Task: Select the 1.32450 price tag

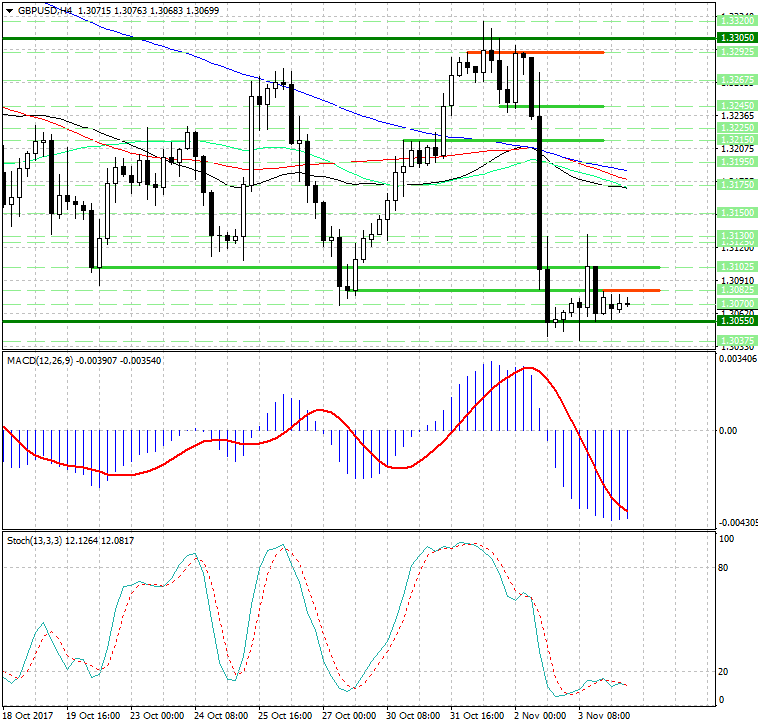Action: [x=736, y=105]
